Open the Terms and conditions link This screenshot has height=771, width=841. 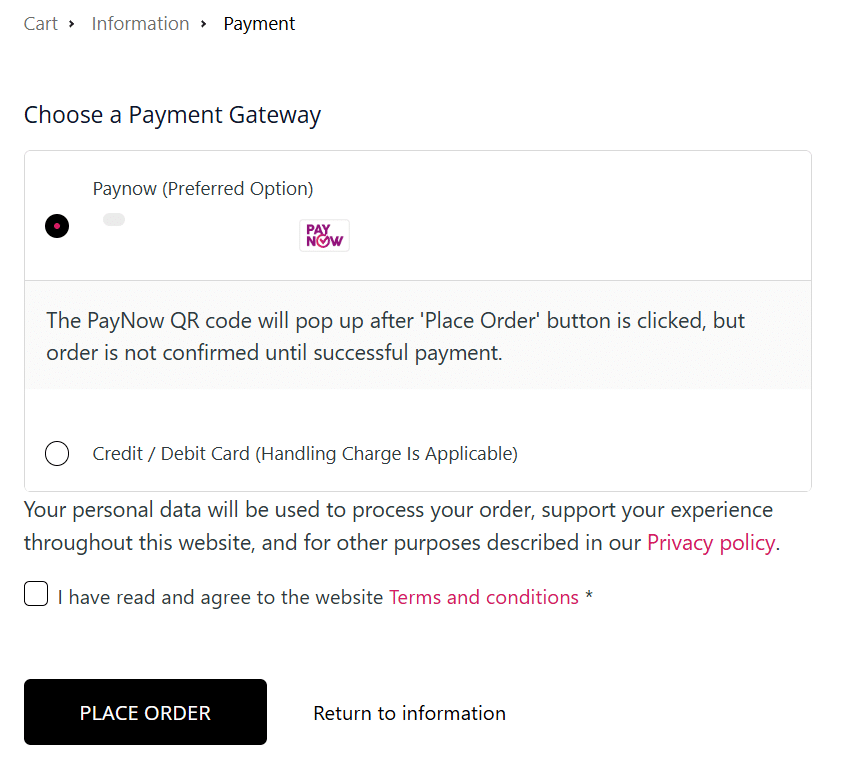coord(484,597)
